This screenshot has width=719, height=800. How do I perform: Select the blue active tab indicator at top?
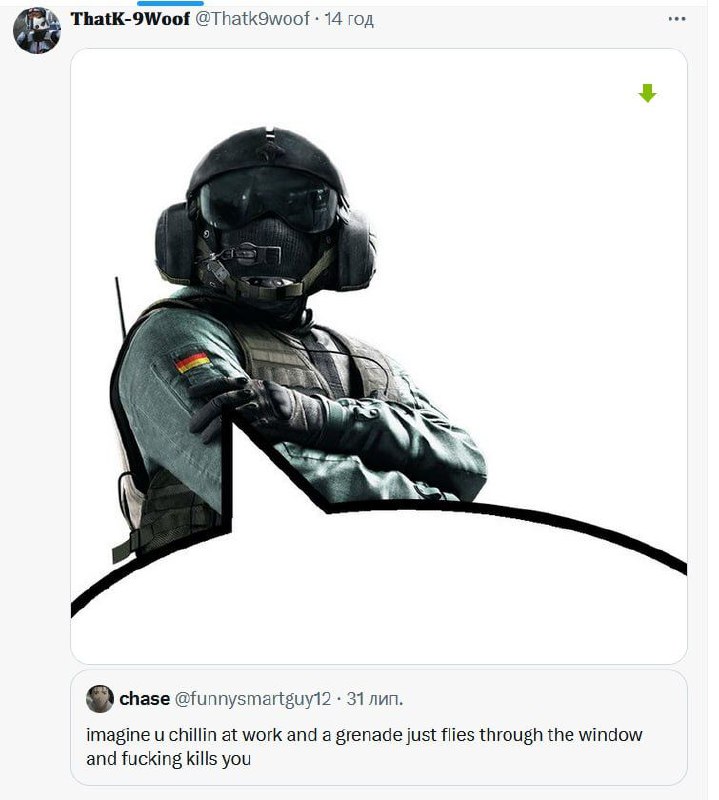point(170,3)
